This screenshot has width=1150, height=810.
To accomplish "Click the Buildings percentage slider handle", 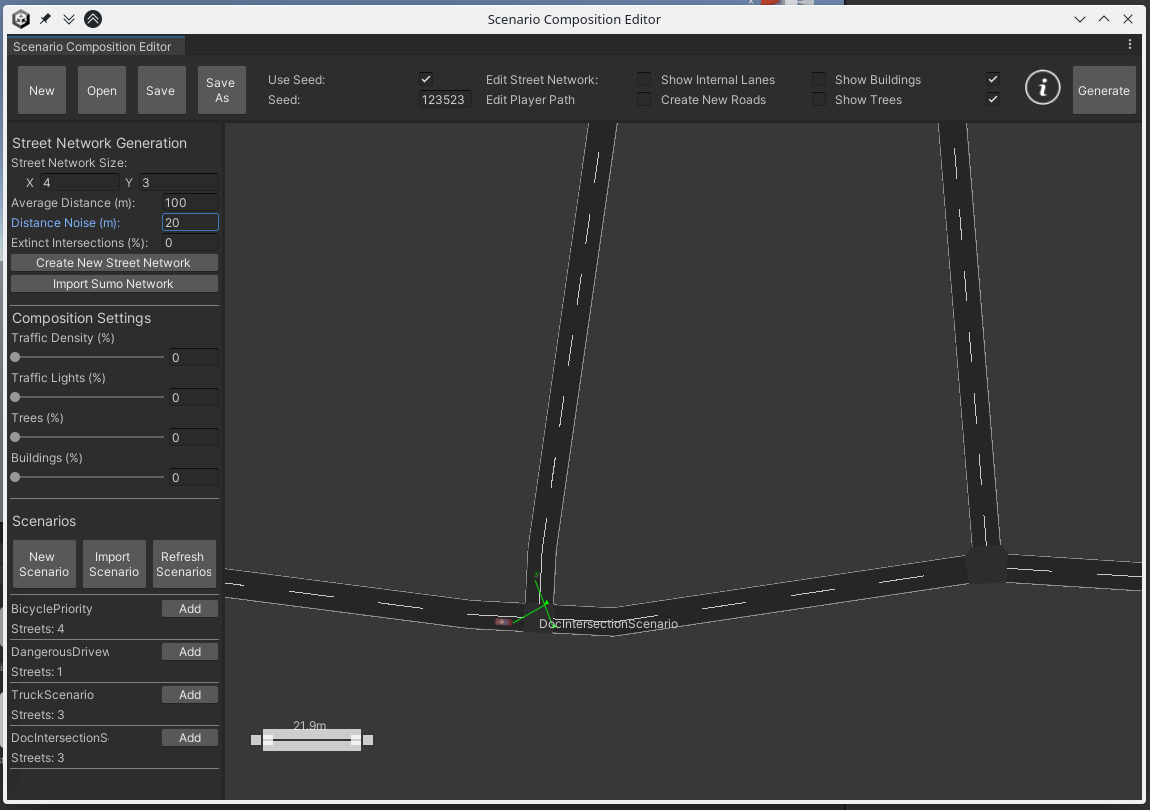I will click(x=15, y=477).
